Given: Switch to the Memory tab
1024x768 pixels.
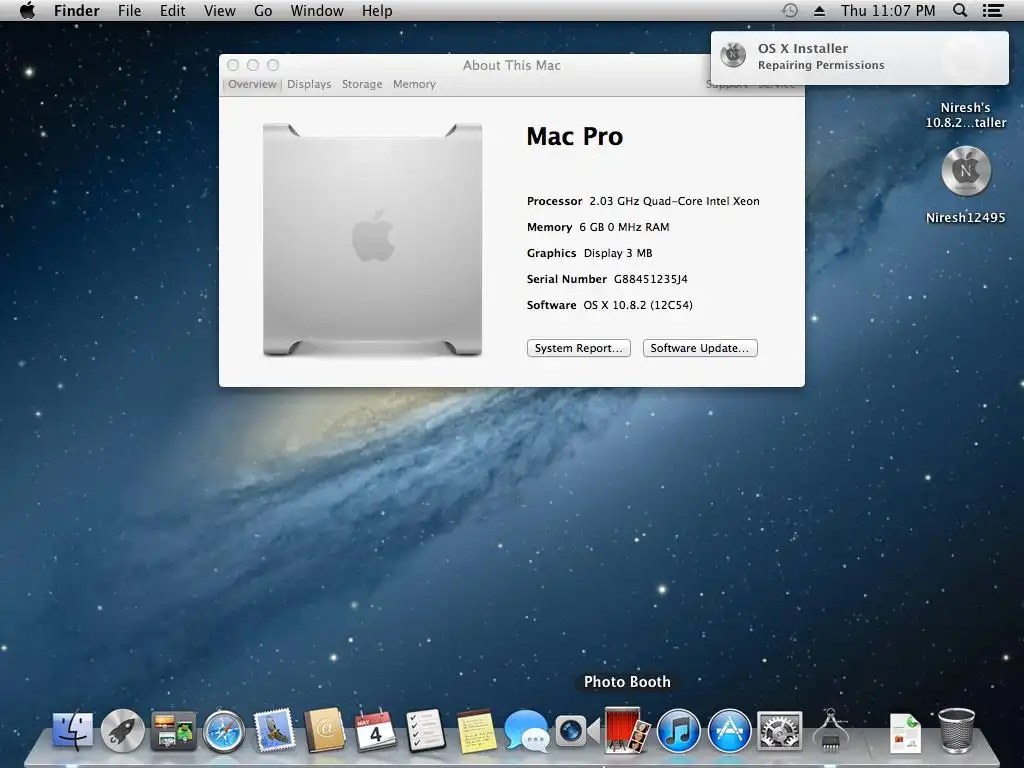Looking at the screenshot, I should [x=414, y=84].
